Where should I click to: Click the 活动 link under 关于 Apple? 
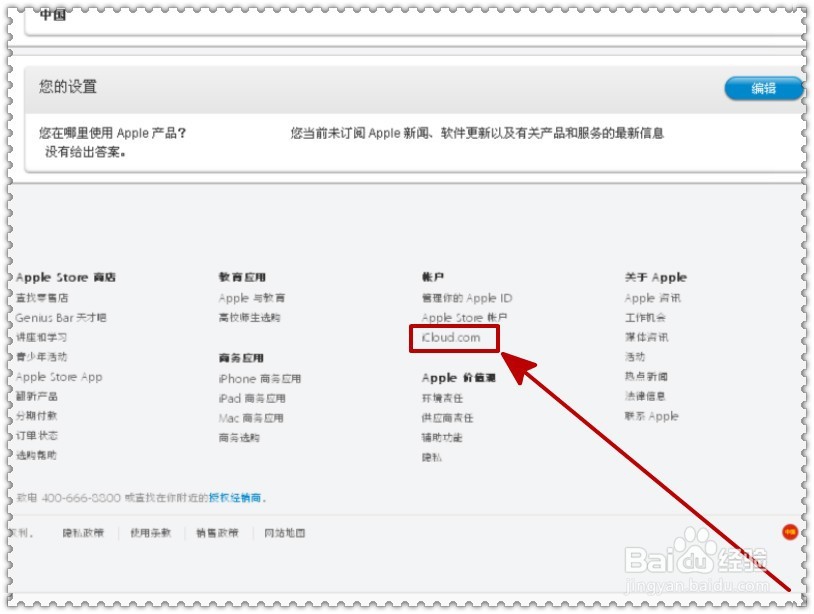pyautogui.click(x=635, y=357)
